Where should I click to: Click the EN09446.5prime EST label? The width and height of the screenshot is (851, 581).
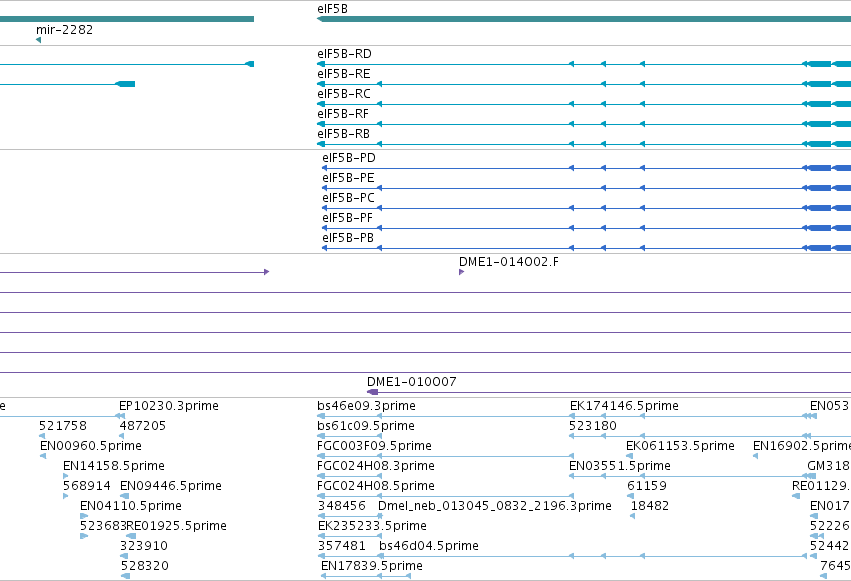point(170,486)
